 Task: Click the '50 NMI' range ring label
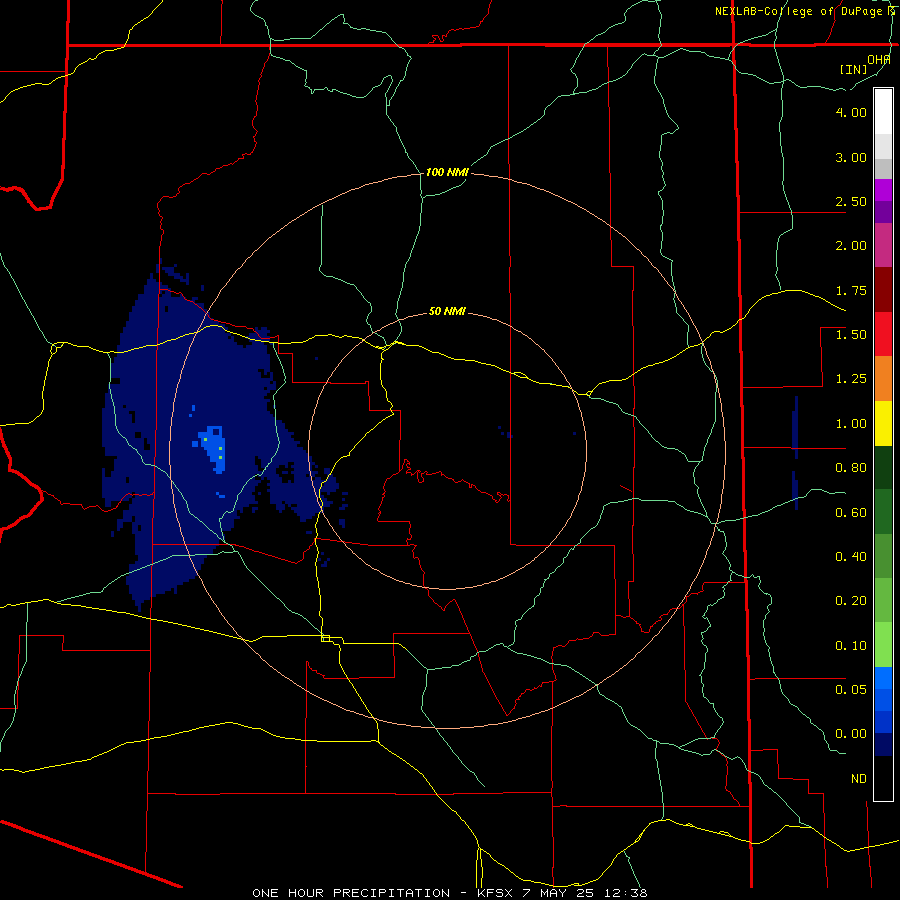pyautogui.click(x=447, y=311)
